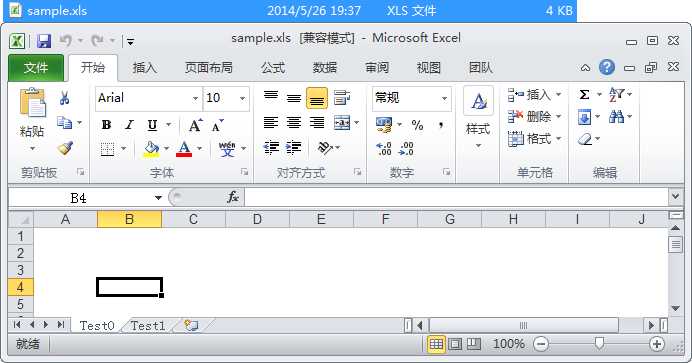692x363 pixels.
Task: Open the 文件 (File) tab
Action: (x=36, y=67)
